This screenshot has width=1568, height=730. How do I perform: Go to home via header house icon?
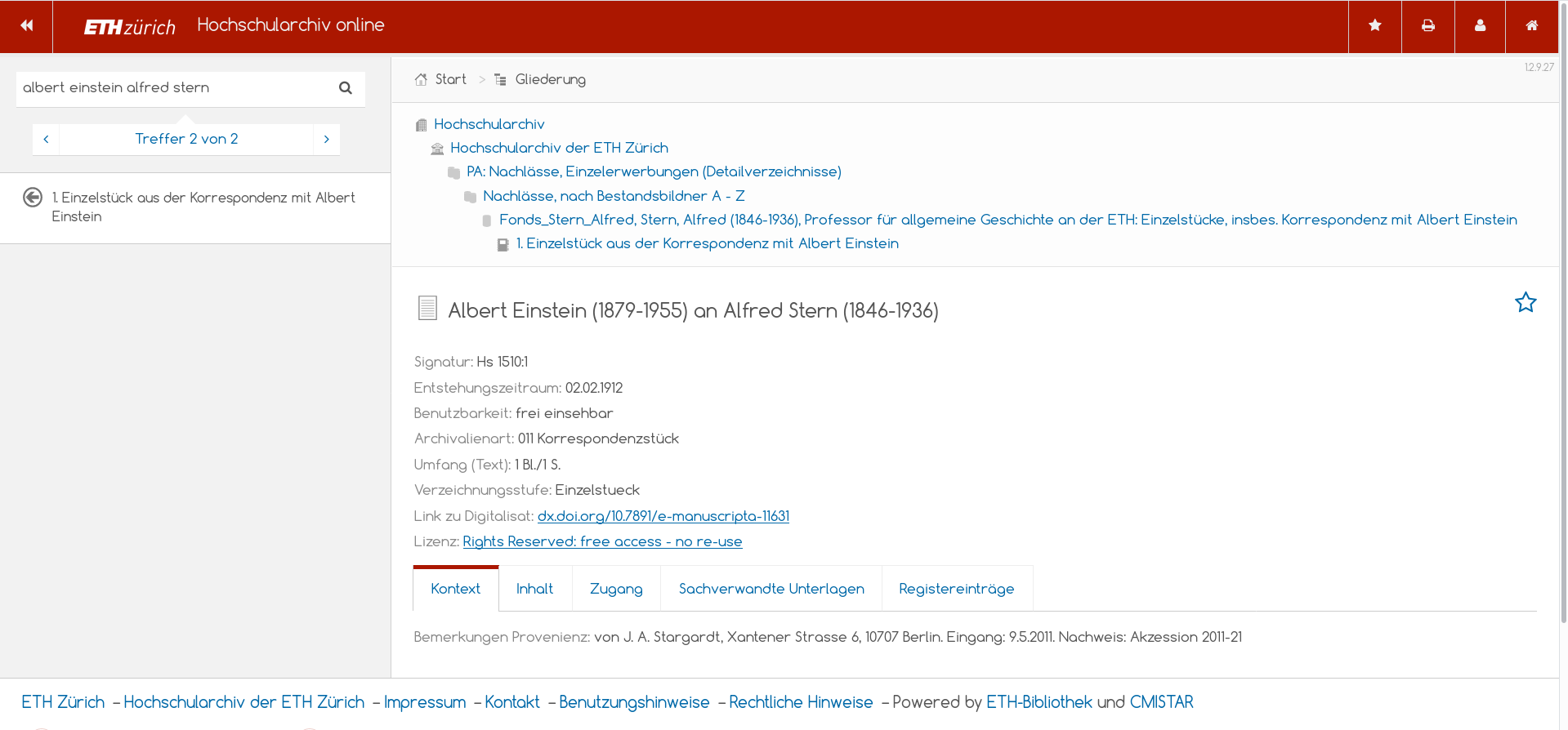point(1532,26)
